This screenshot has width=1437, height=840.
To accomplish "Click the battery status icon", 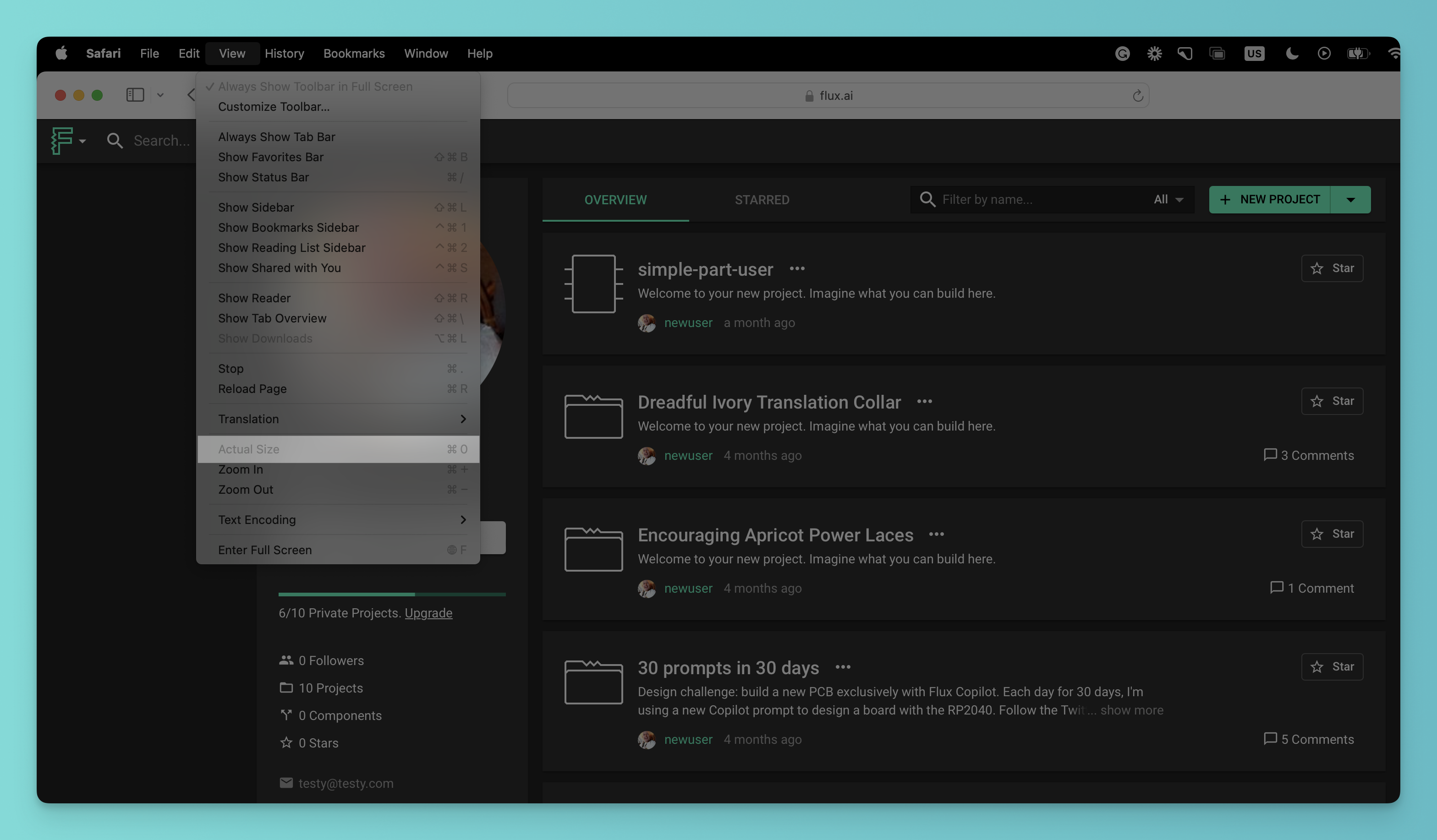I will (x=1358, y=54).
